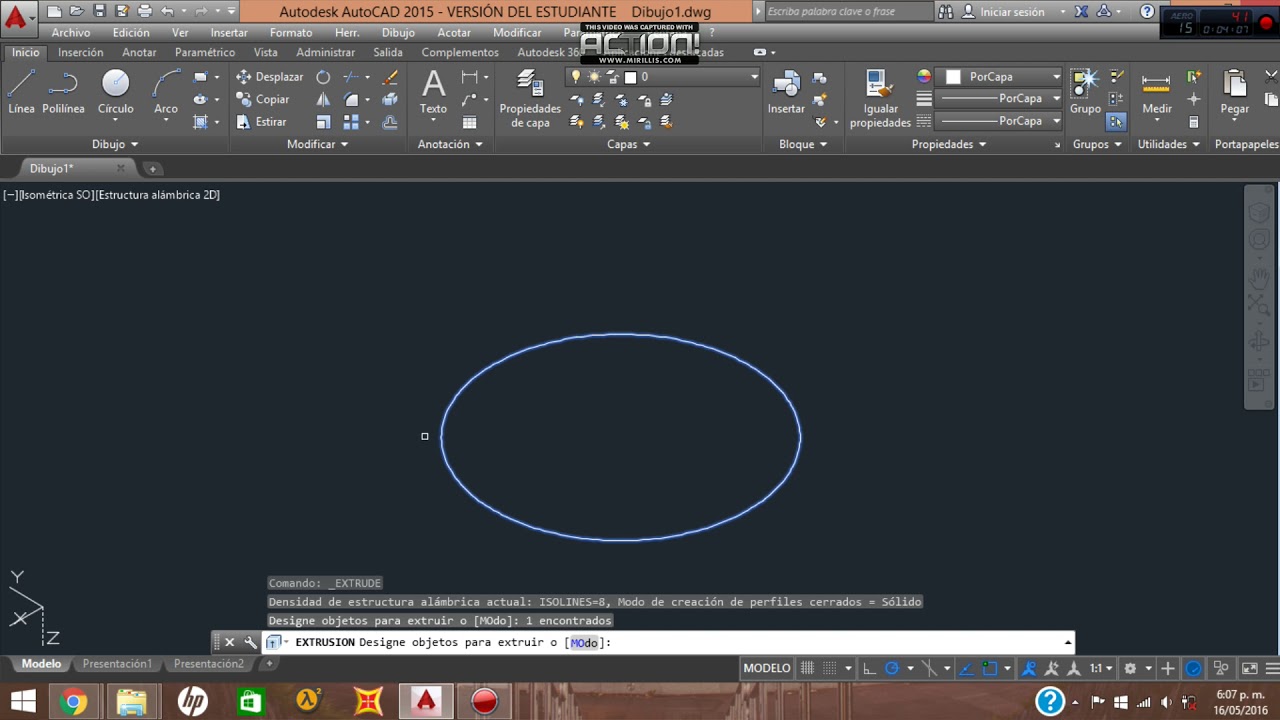Click the Desplazar (move) tool
1280x720 pixels.
click(269, 77)
